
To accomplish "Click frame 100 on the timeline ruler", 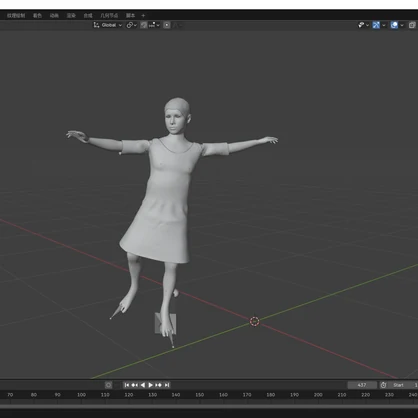I will [81, 395].
